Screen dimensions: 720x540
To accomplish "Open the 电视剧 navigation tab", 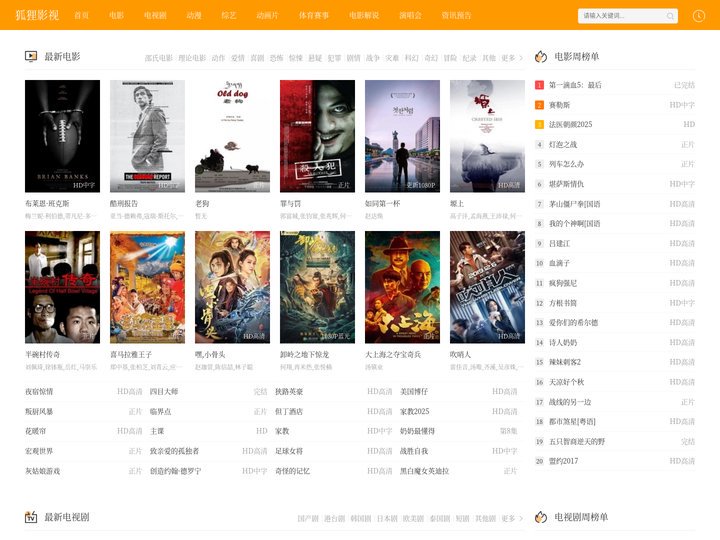I will (155, 15).
